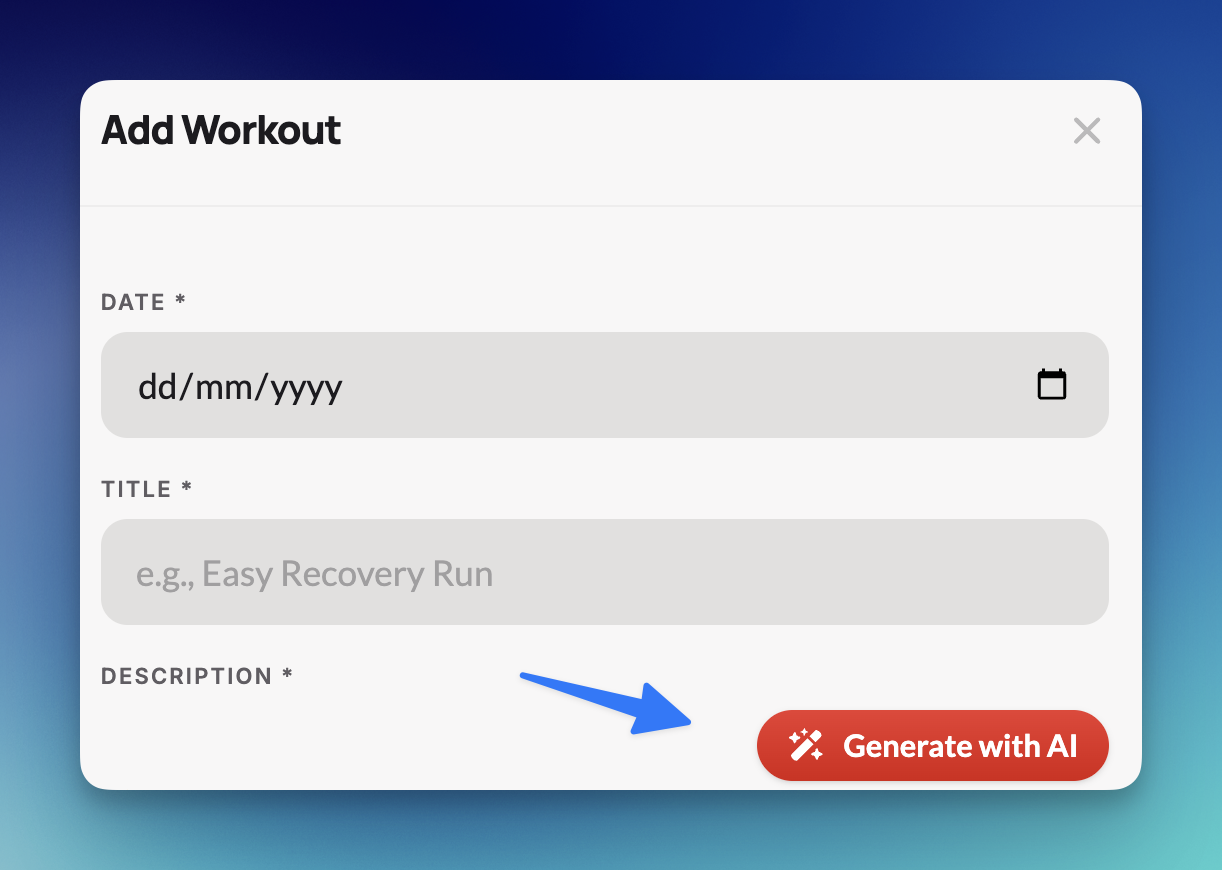Click the TITLE field placeholder text

[x=316, y=572]
